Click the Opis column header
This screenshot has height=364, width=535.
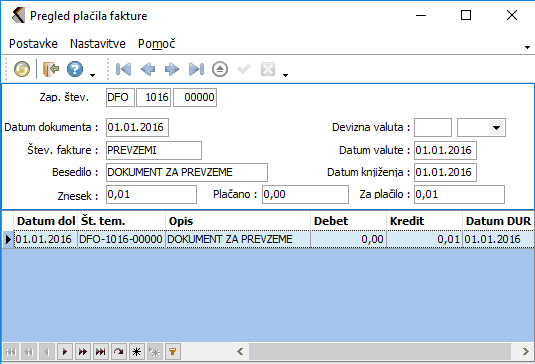point(238,221)
